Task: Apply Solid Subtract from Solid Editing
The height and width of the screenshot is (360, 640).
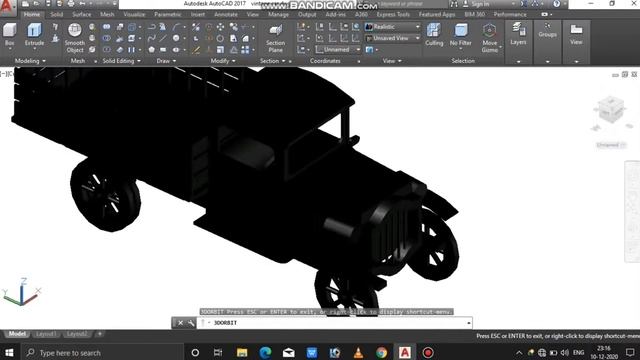Action: 107,38
